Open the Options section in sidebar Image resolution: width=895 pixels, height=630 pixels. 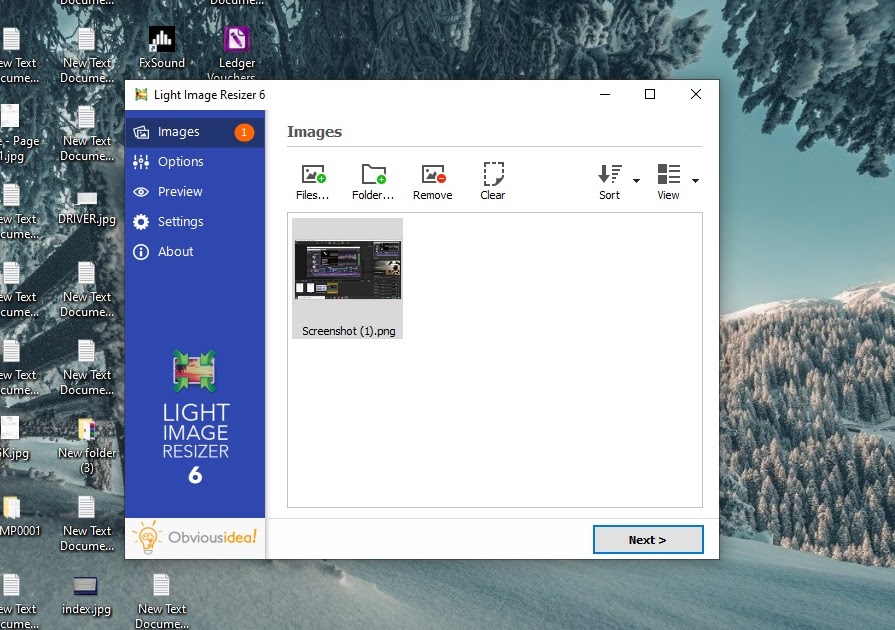tap(195, 162)
